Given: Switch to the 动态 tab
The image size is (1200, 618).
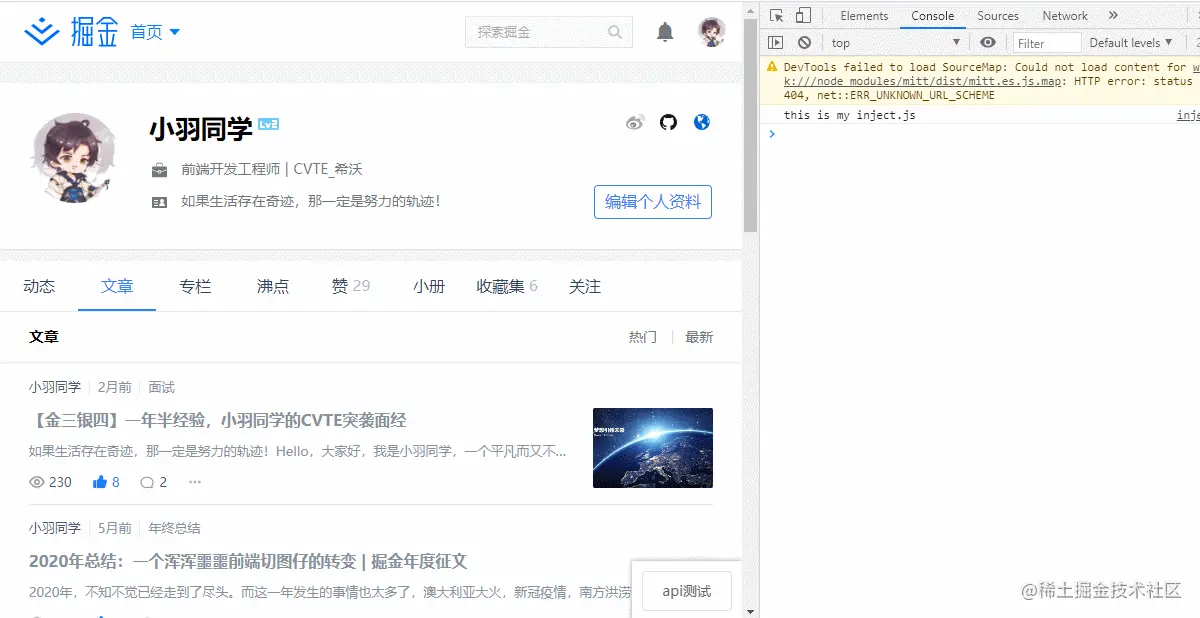Looking at the screenshot, I should 39,286.
